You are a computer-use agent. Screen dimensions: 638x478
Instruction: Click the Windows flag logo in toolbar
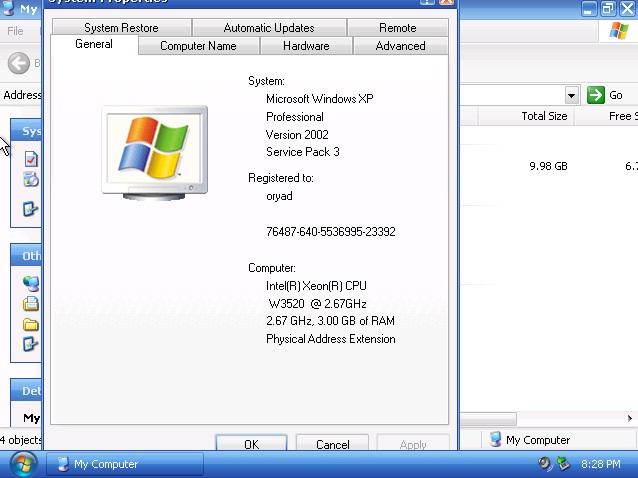click(x=619, y=31)
